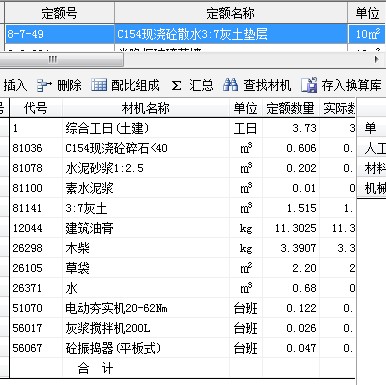Click quantity value 0.606
This screenshot has width=386, height=385.
coord(301,148)
